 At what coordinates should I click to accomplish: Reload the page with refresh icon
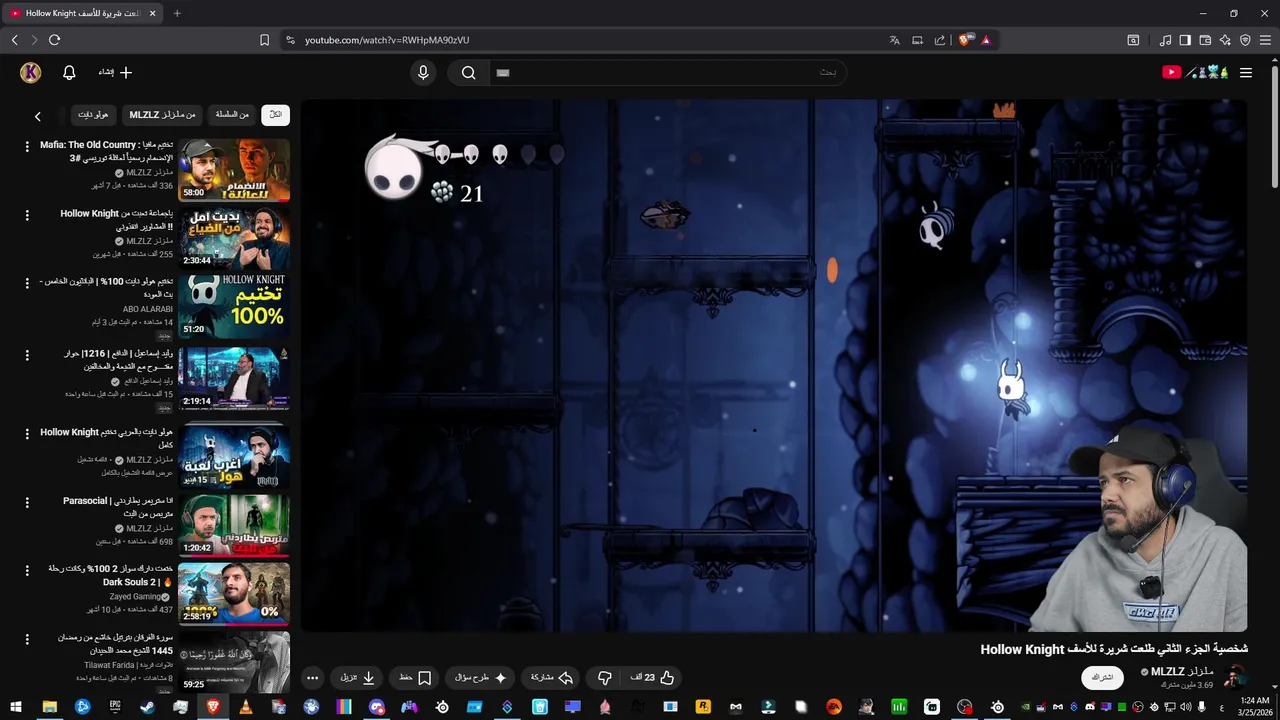pos(54,40)
